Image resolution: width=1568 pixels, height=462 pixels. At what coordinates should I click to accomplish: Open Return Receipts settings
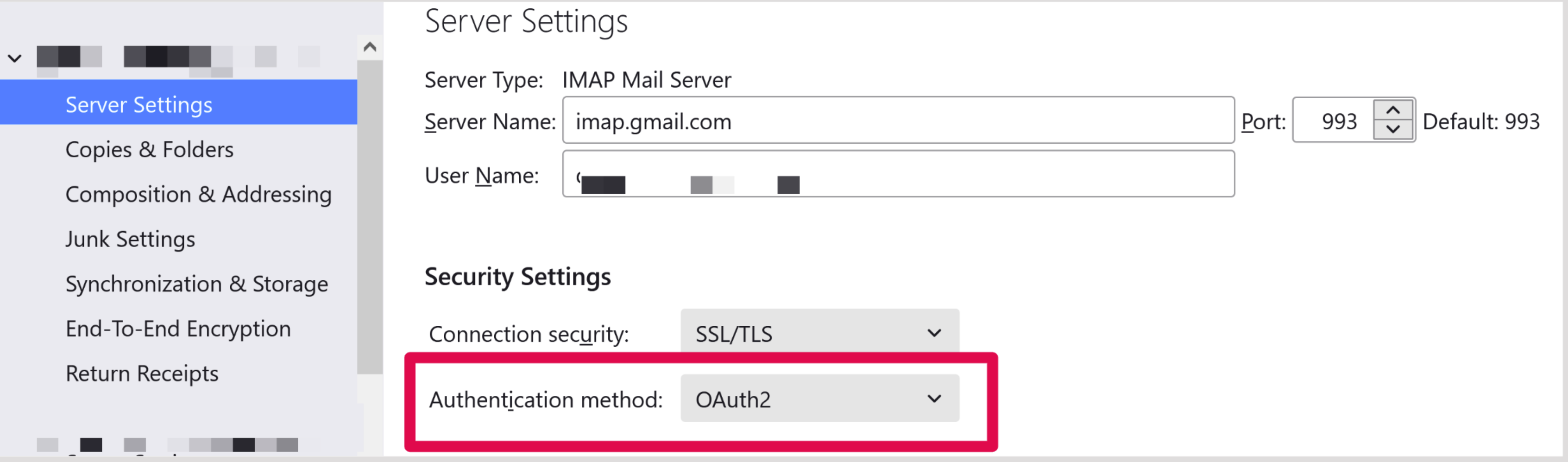click(x=142, y=373)
